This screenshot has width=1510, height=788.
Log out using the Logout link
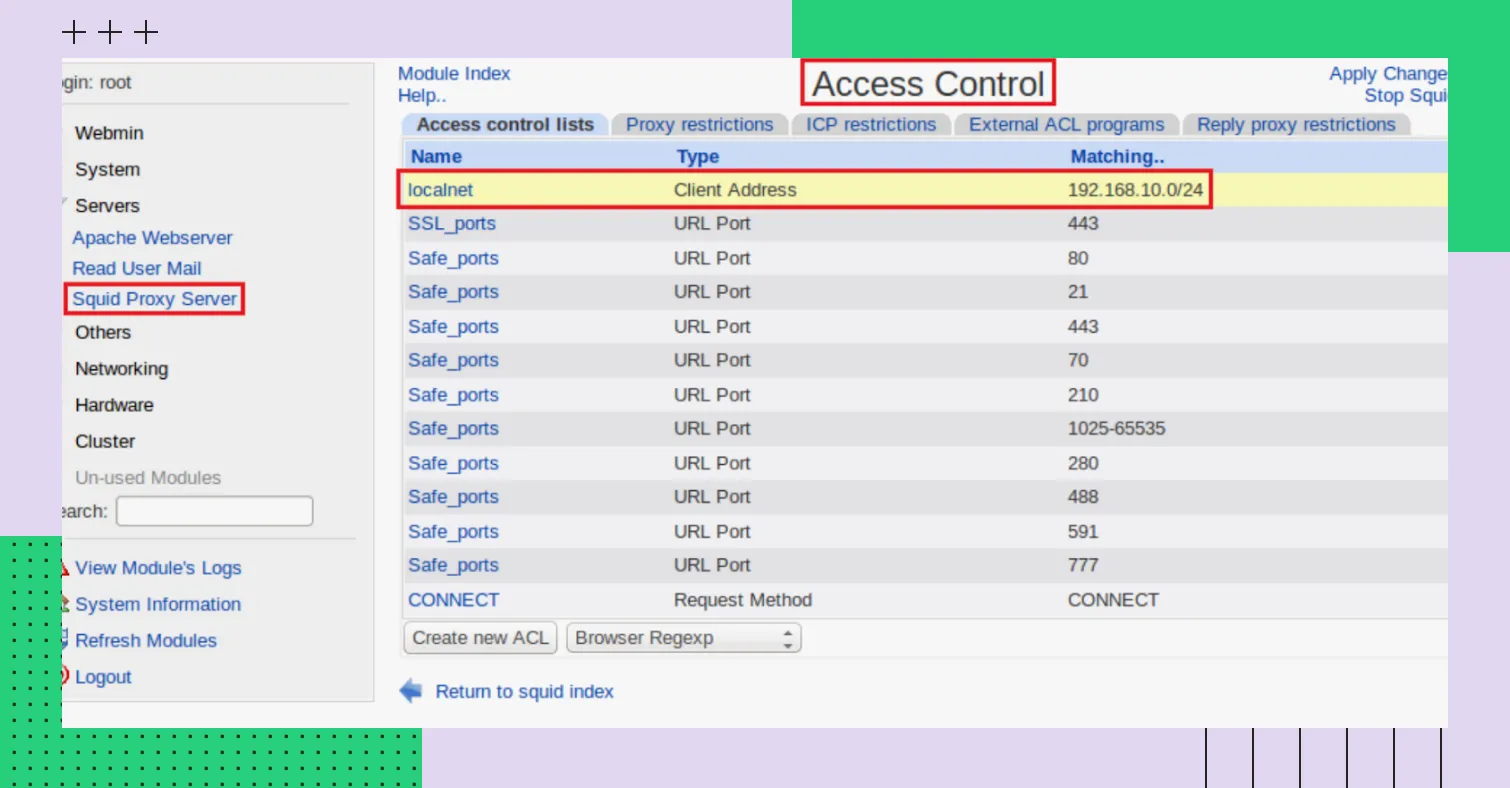[103, 677]
